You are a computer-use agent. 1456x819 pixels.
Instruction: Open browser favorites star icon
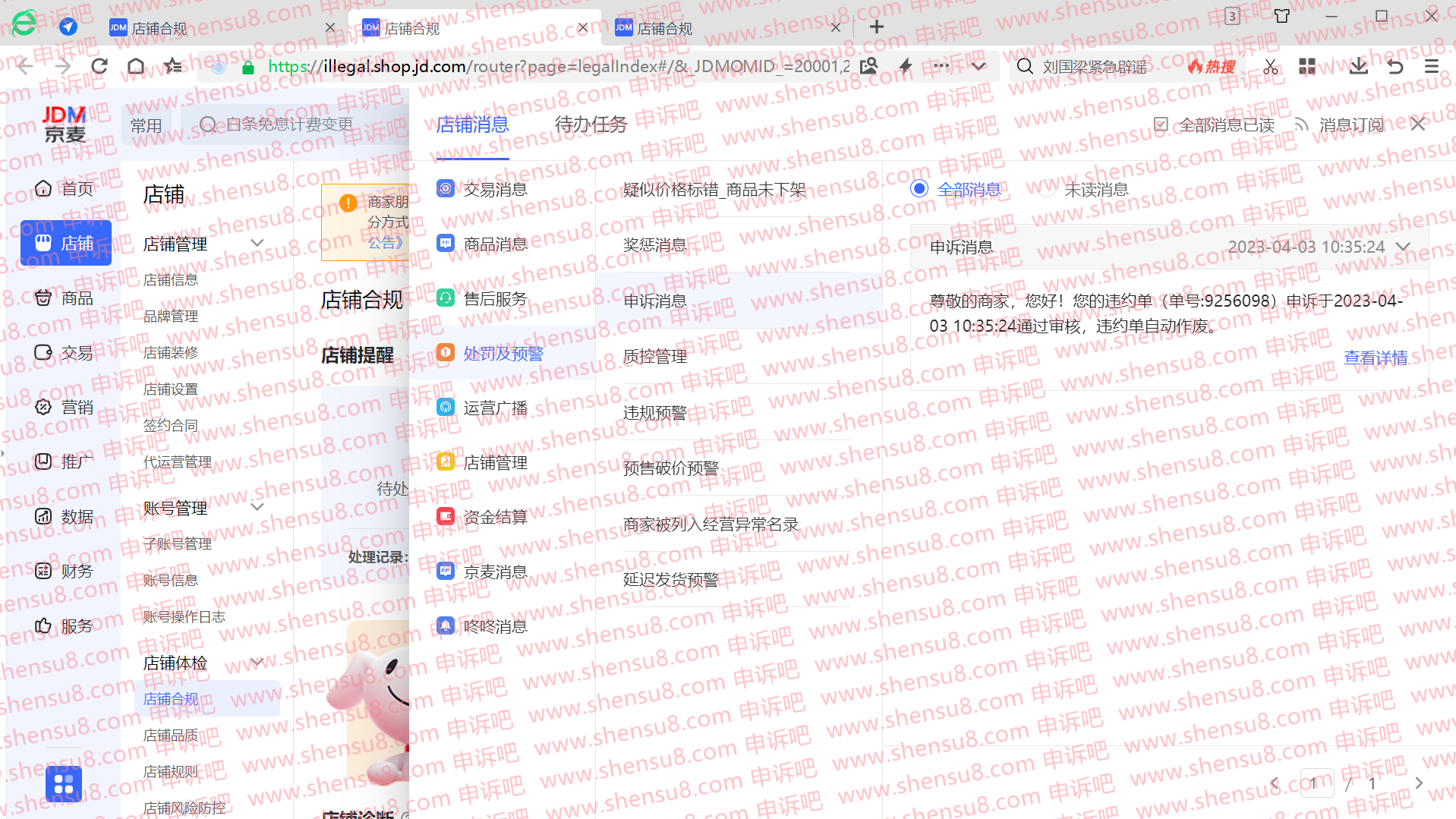coord(173,66)
